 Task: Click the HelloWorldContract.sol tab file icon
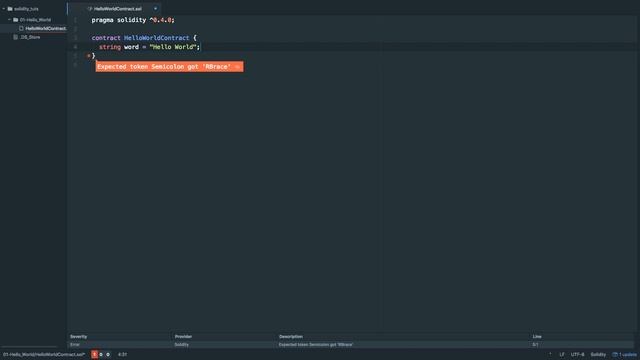coord(90,9)
